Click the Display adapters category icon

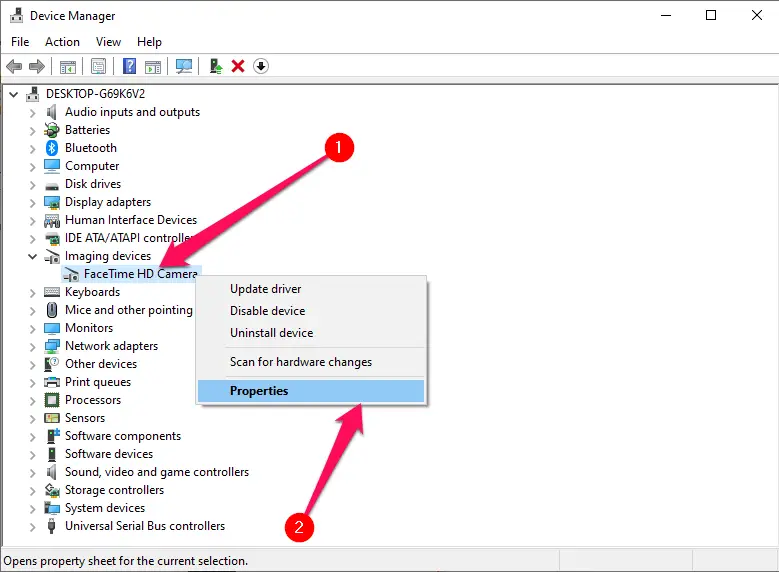(x=52, y=202)
